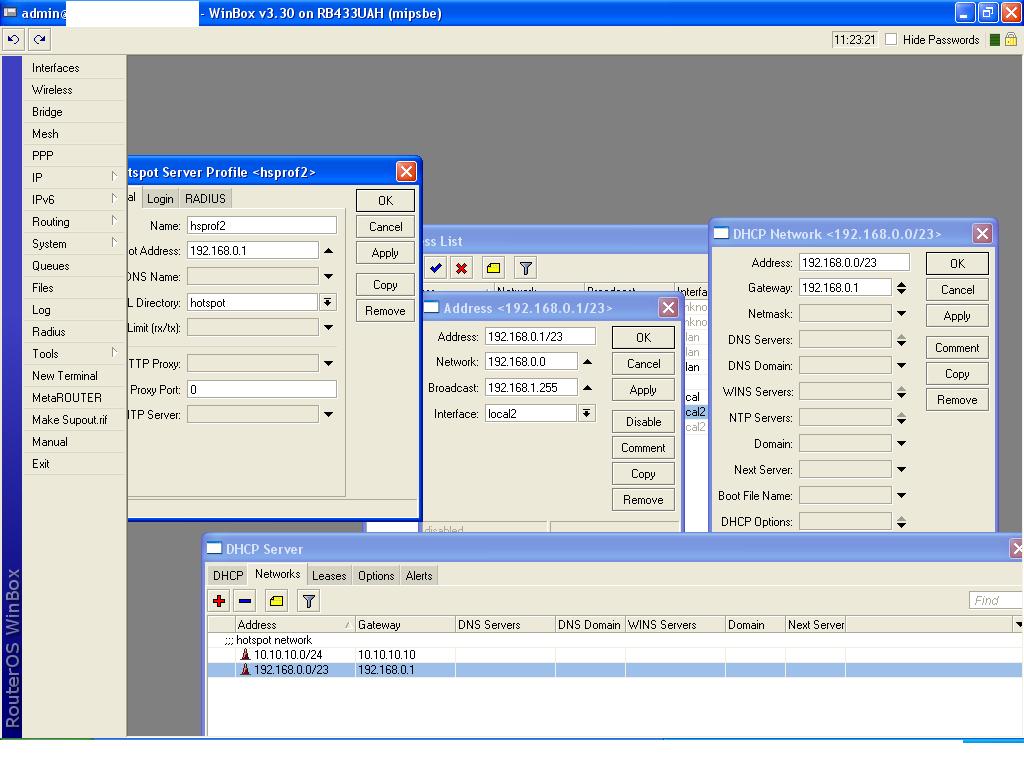
Task: Expand the Netmask field in DHCP Network
Action: (901, 314)
